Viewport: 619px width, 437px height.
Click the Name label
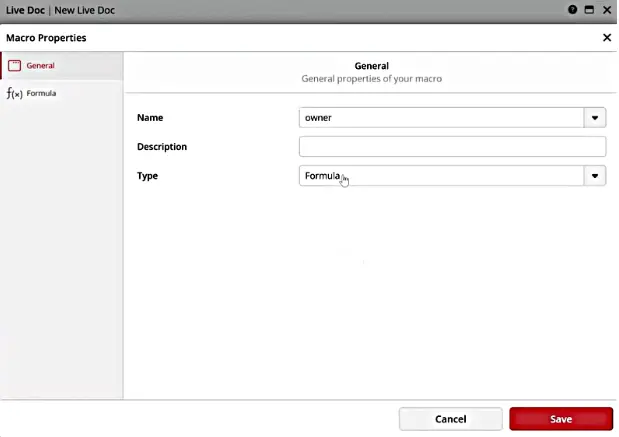coord(150,118)
